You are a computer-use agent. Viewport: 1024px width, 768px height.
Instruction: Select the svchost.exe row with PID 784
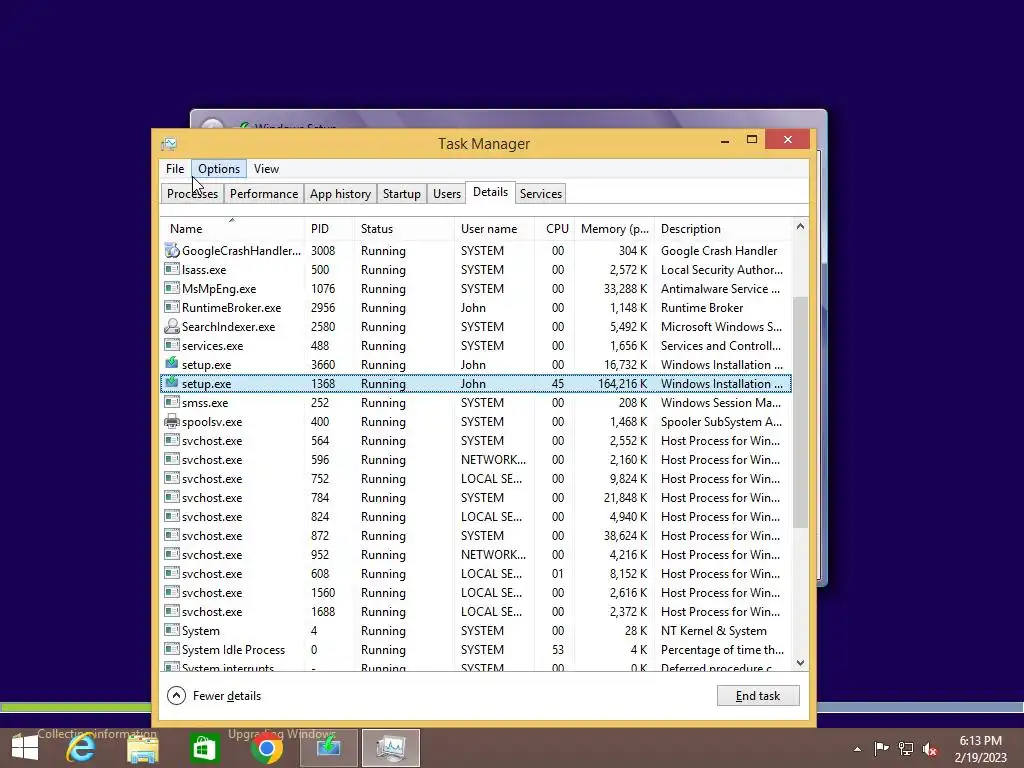click(475, 497)
